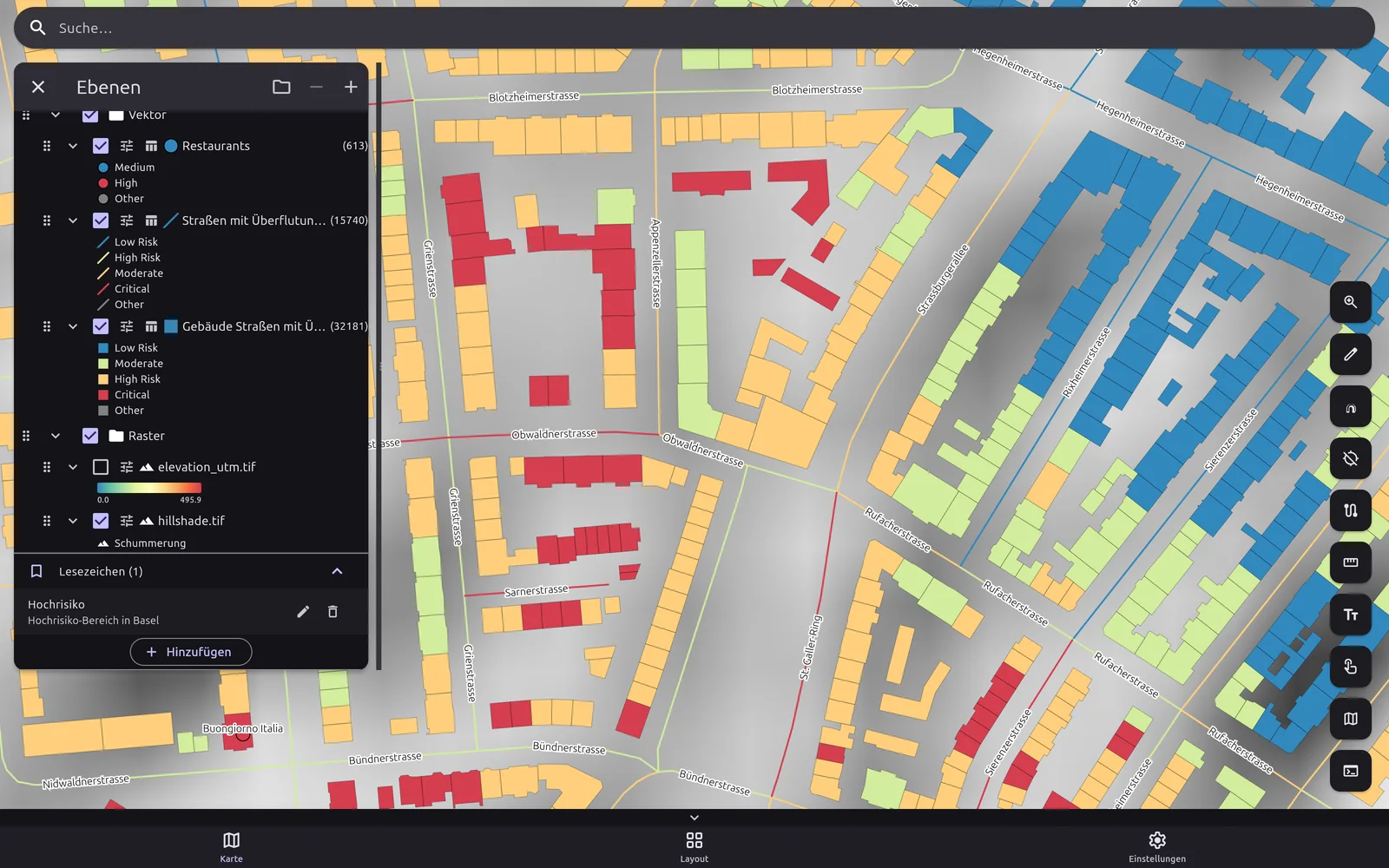Collapse the Vektor group
1389x868 pixels.
click(56, 115)
